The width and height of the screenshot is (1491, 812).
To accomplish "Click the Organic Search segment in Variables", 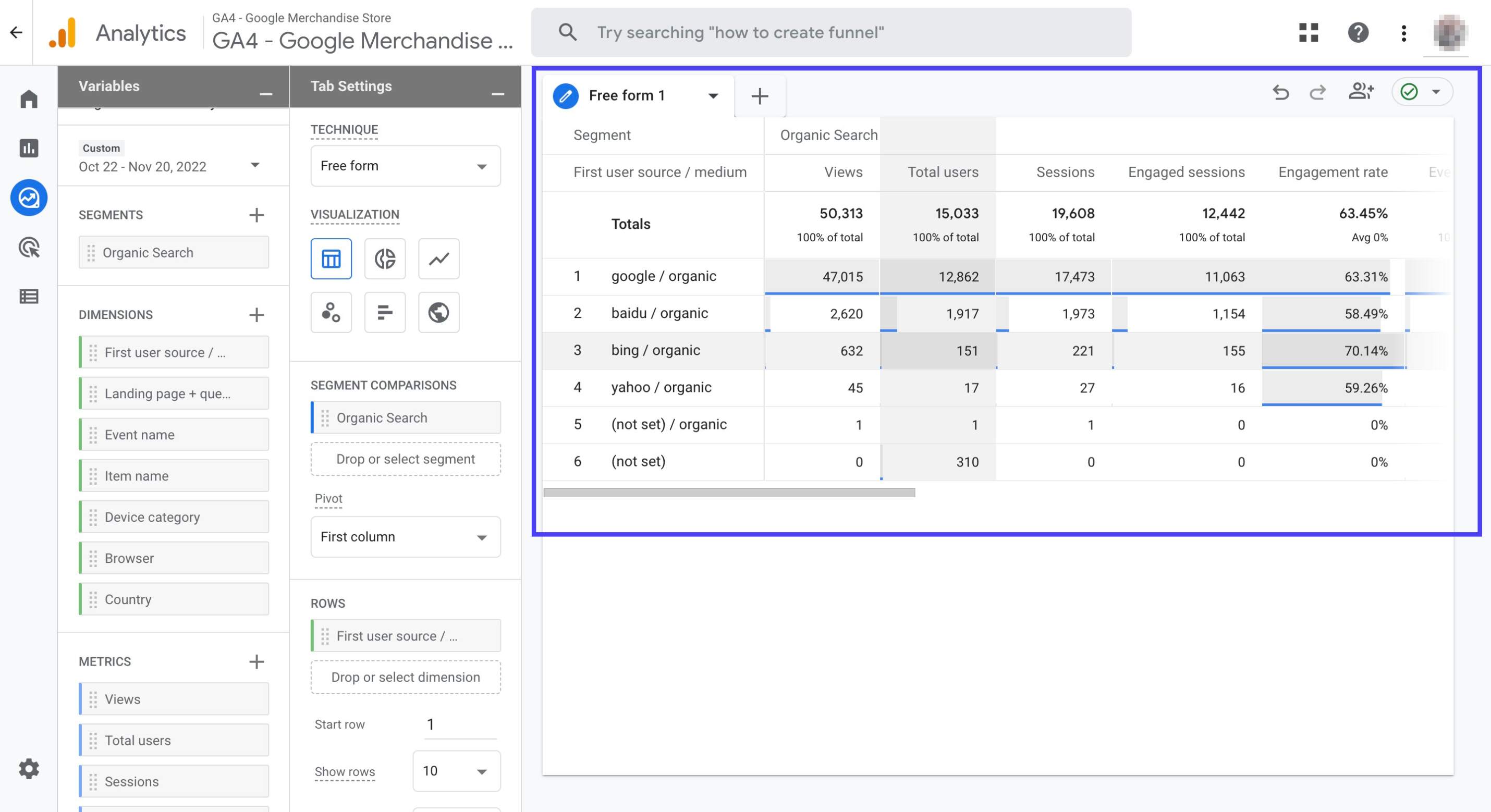I will 174,252.
